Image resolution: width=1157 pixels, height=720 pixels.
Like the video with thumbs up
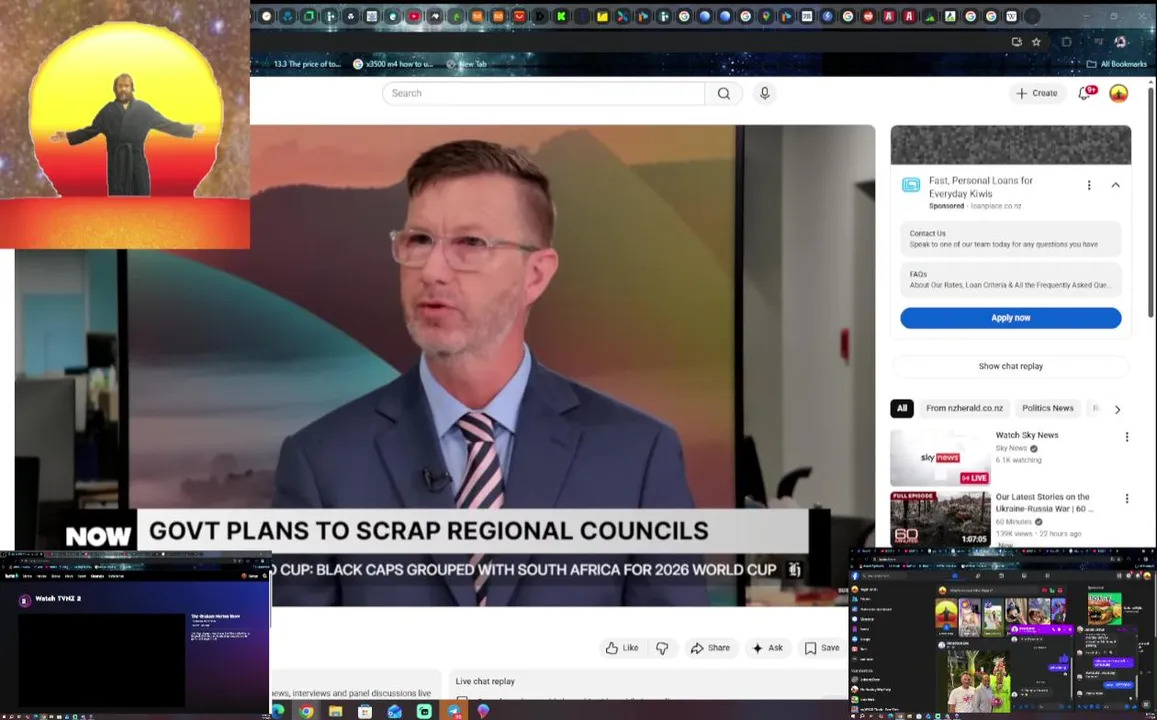(622, 648)
